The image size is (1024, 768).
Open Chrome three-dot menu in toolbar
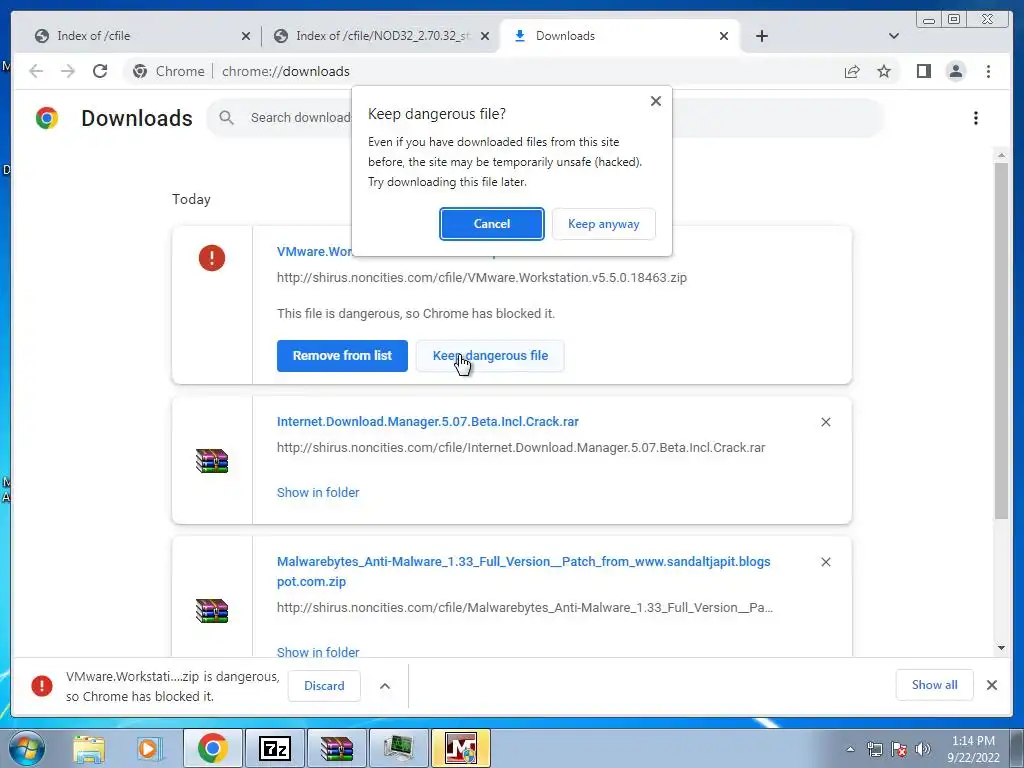point(988,71)
